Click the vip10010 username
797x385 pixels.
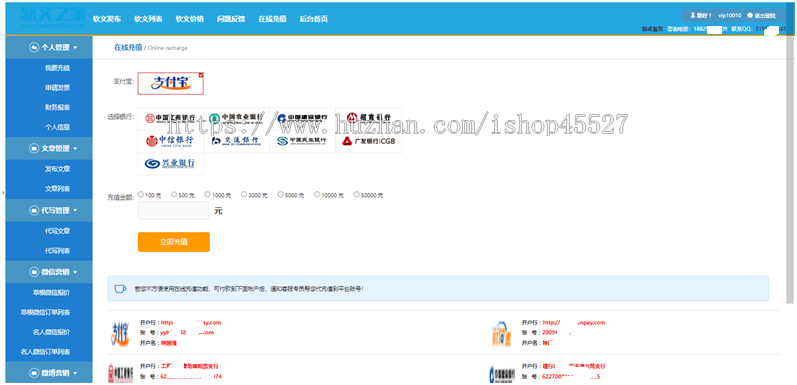729,16
